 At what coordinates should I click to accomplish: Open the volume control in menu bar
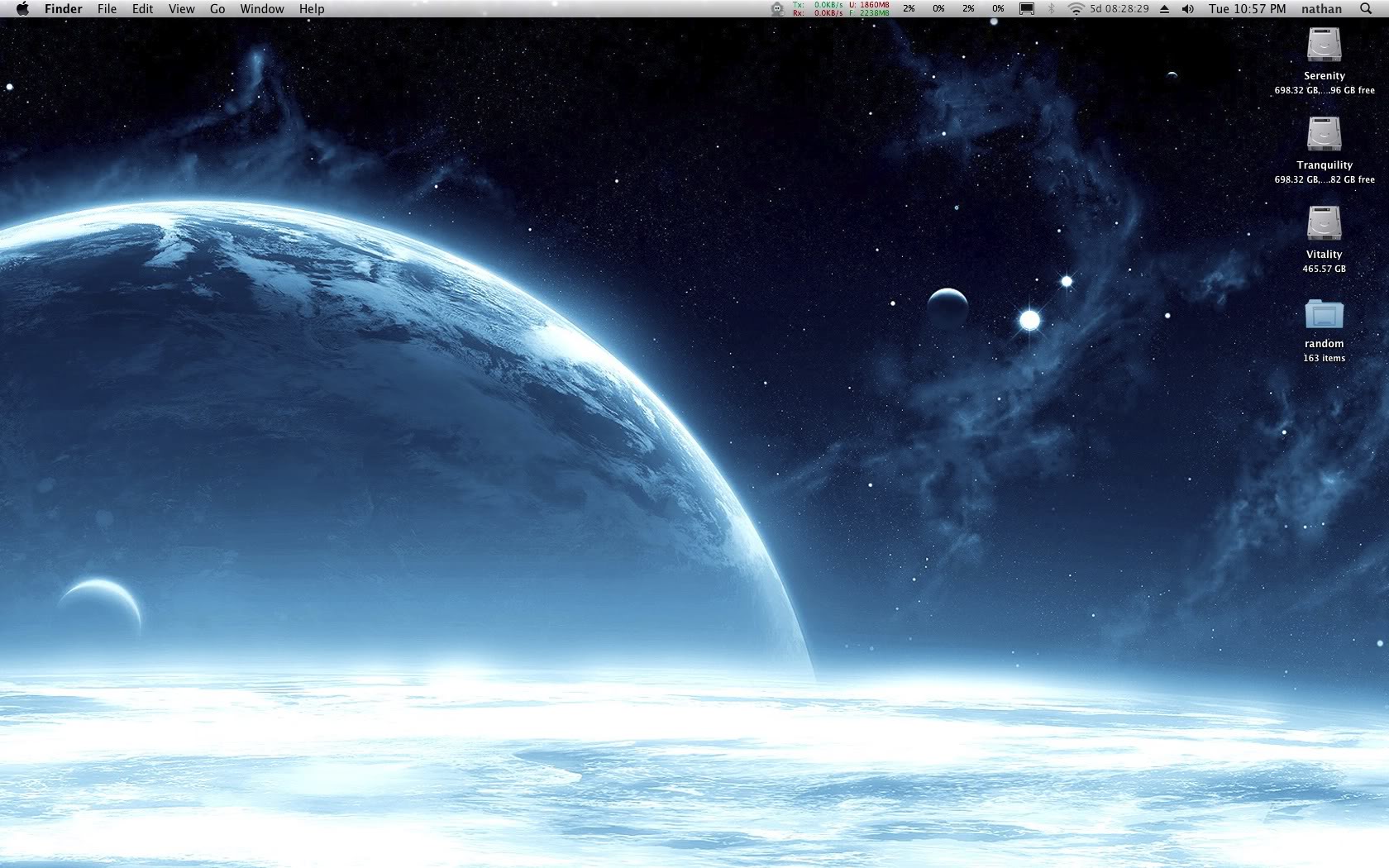tap(1188, 9)
